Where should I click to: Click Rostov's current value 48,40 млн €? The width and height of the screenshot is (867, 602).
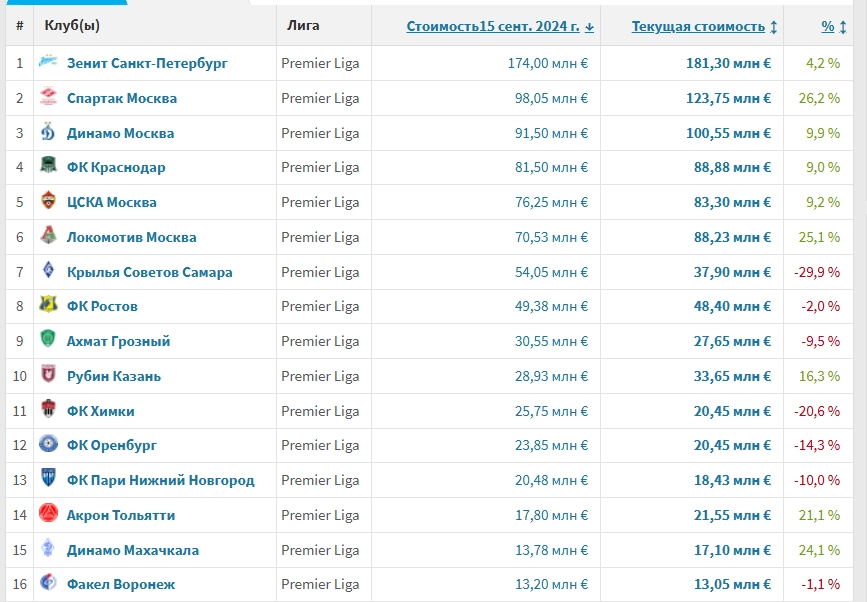[x=733, y=306]
